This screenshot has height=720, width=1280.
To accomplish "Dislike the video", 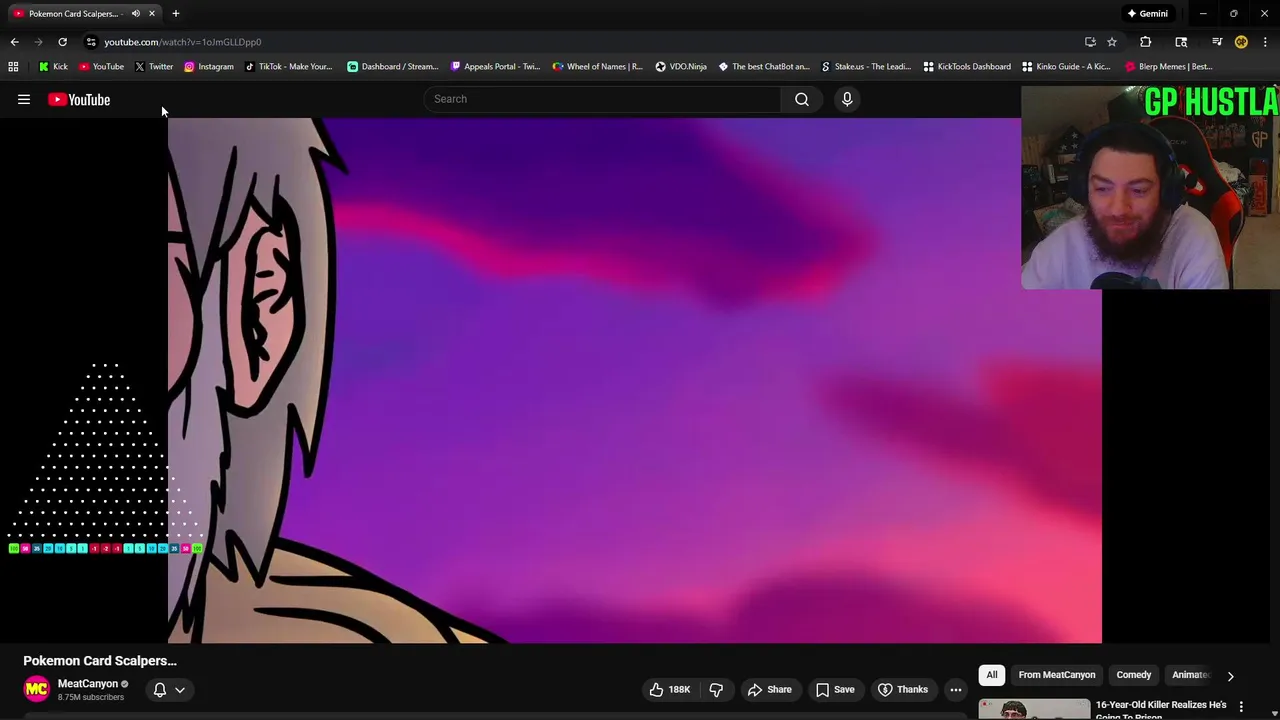I will [716, 689].
